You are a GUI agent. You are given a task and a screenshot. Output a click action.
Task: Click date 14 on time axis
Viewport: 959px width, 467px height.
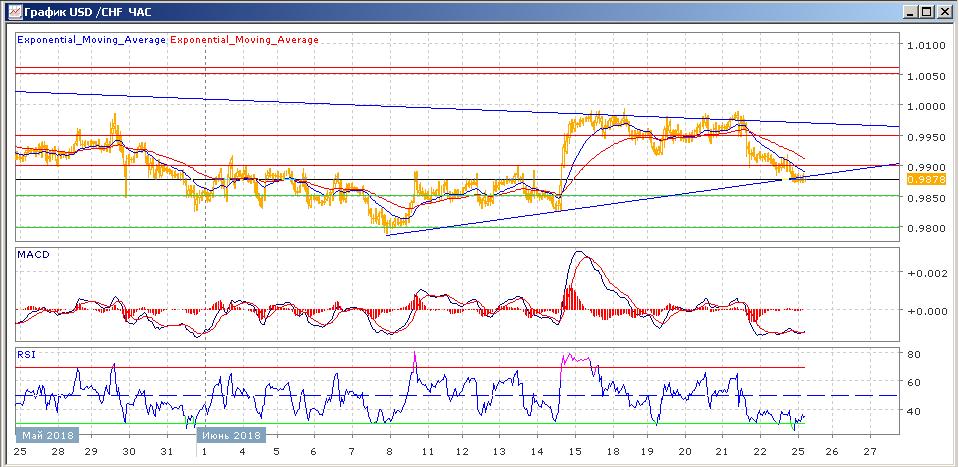[536, 452]
